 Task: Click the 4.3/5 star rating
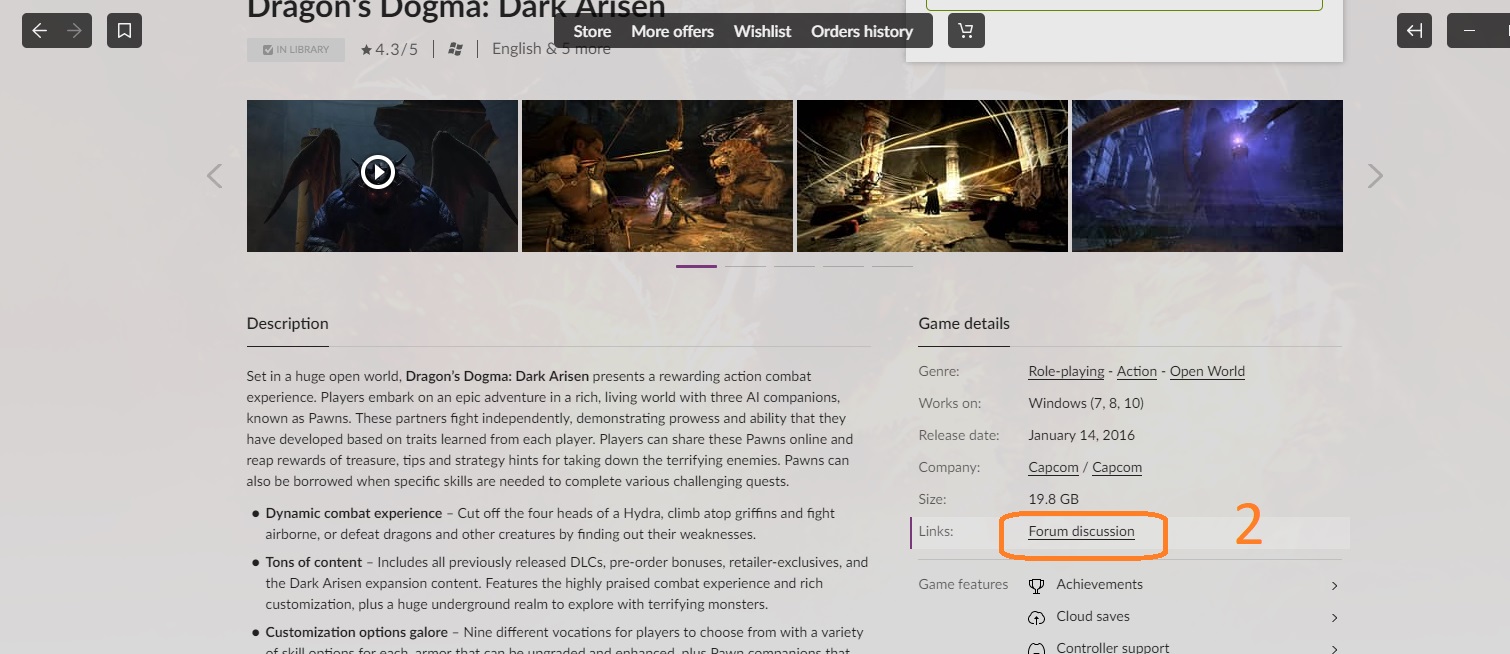point(390,49)
